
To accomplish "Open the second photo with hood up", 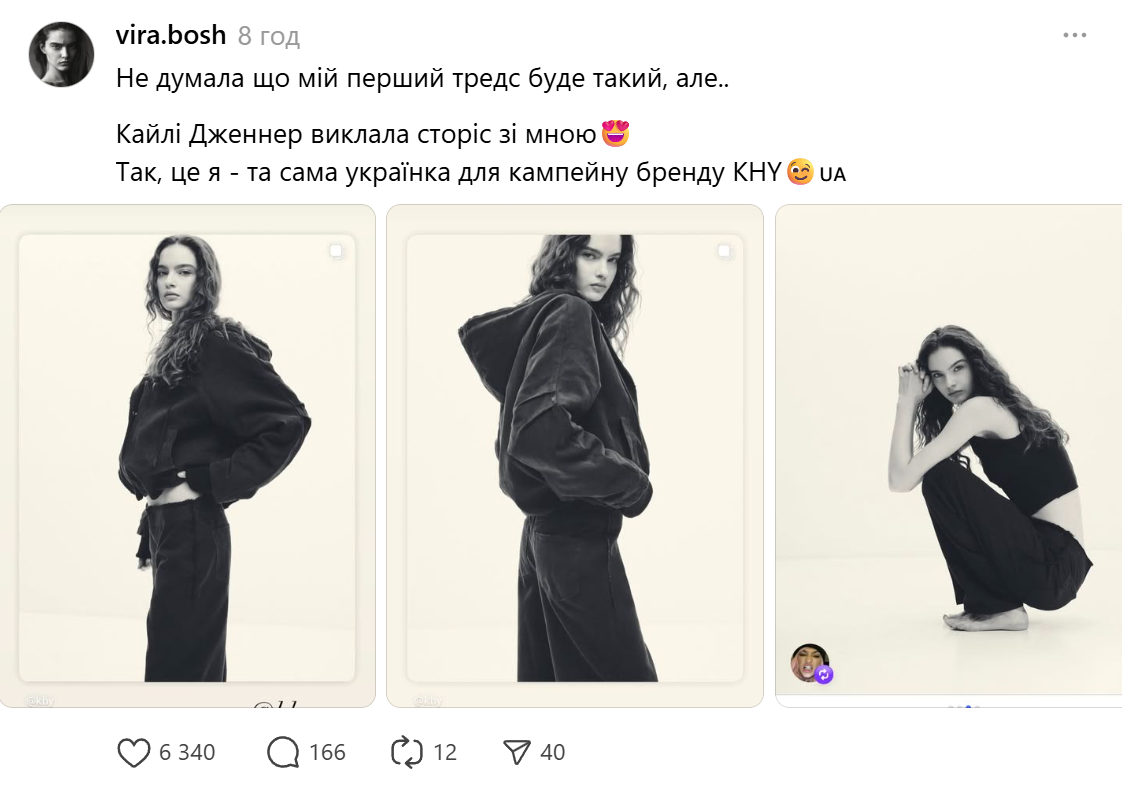I will pos(574,456).
